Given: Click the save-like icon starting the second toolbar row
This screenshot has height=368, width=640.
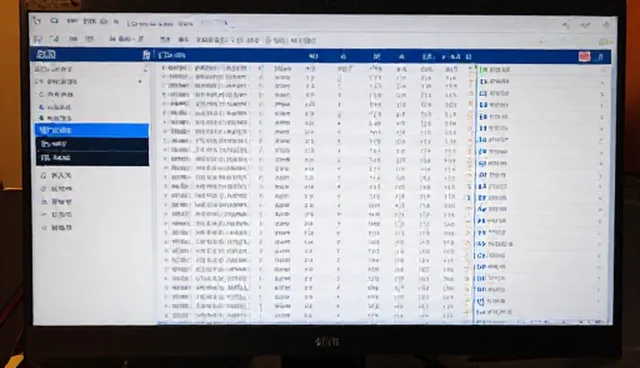Looking at the screenshot, I should [x=38, y=39].
